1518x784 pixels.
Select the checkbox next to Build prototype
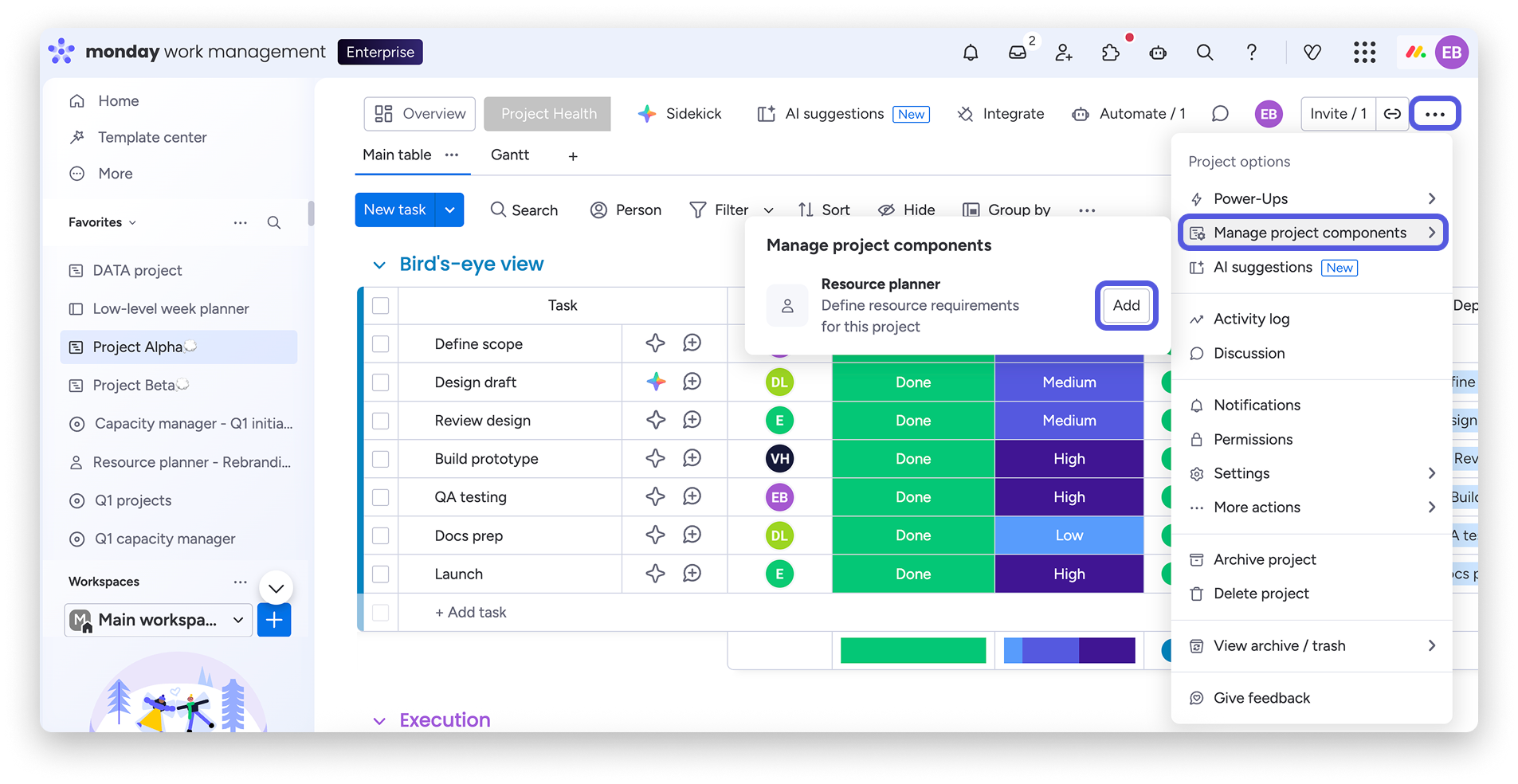[381, 458]
